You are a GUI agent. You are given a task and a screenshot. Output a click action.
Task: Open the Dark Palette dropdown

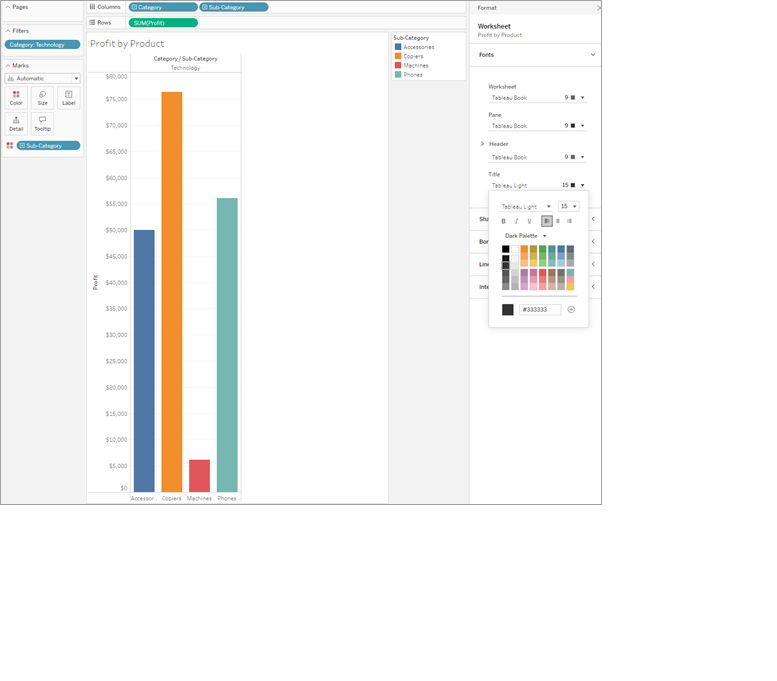click(x=525, y=236)
